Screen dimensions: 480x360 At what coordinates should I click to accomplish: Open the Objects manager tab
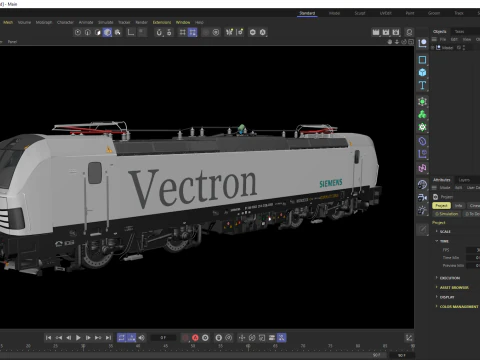(x=439, y=32)
